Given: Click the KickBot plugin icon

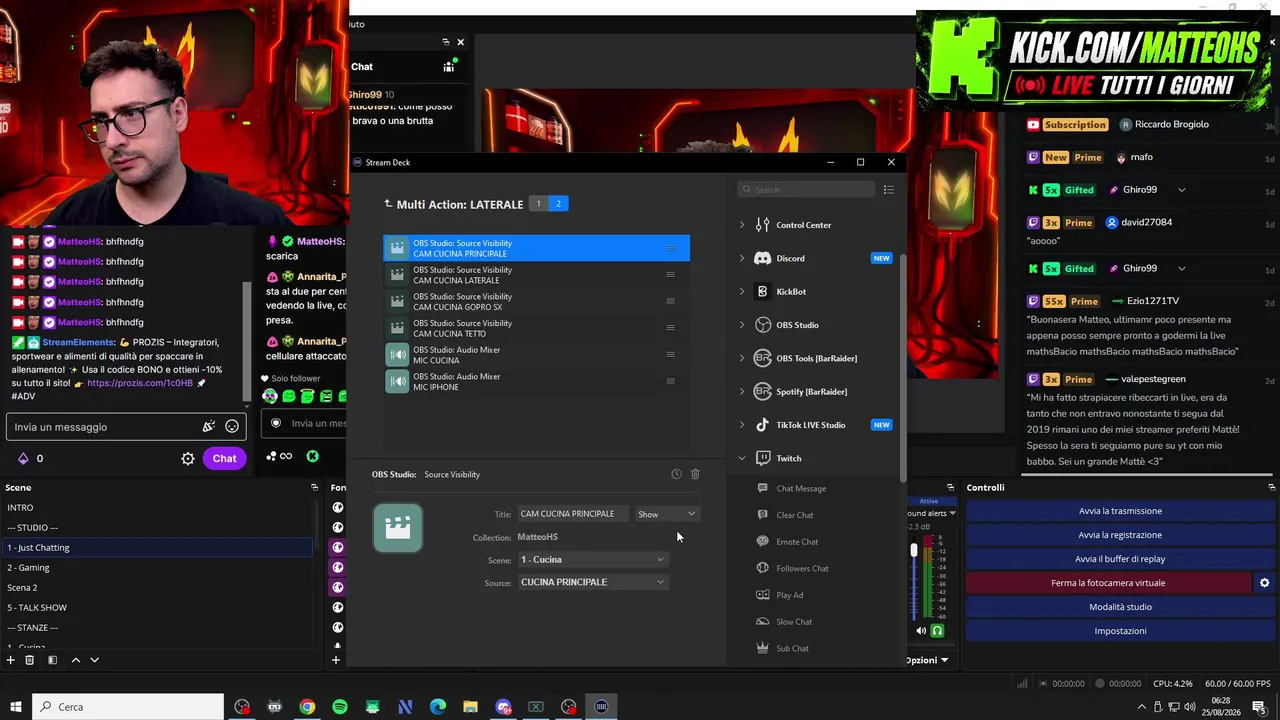Looking at the screenshot, I should [x=763, y=291].
